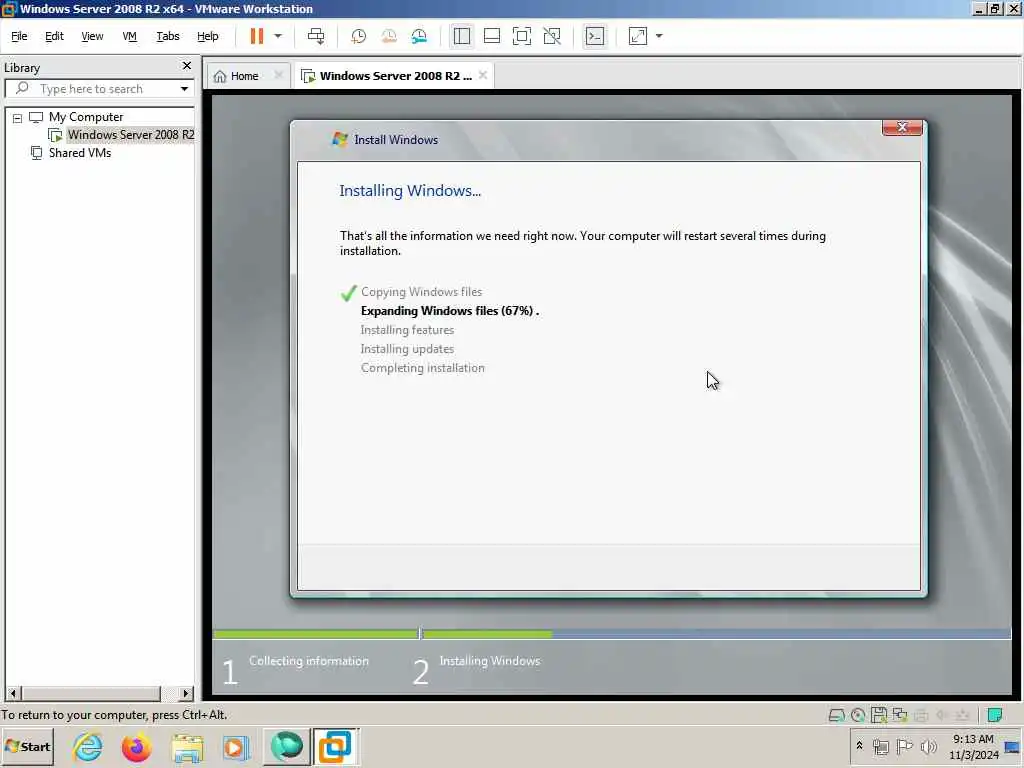Open the File menu

[x=19, y=36]
